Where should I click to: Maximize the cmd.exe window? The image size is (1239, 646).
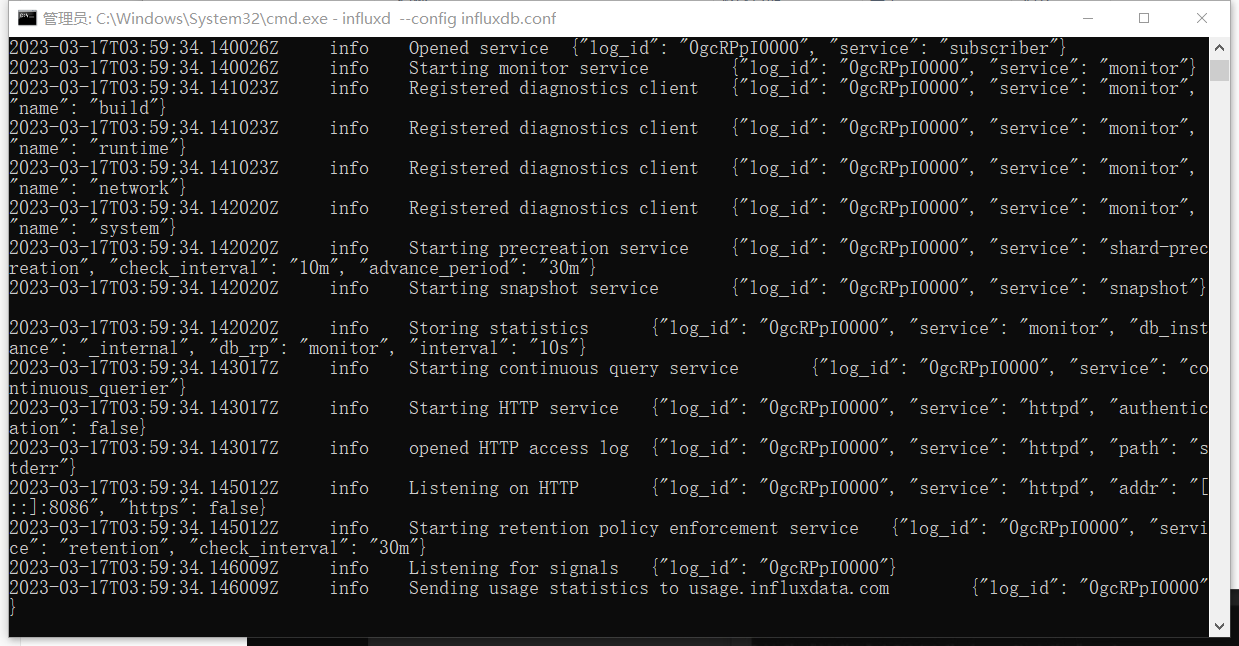tap(1144, 18)
